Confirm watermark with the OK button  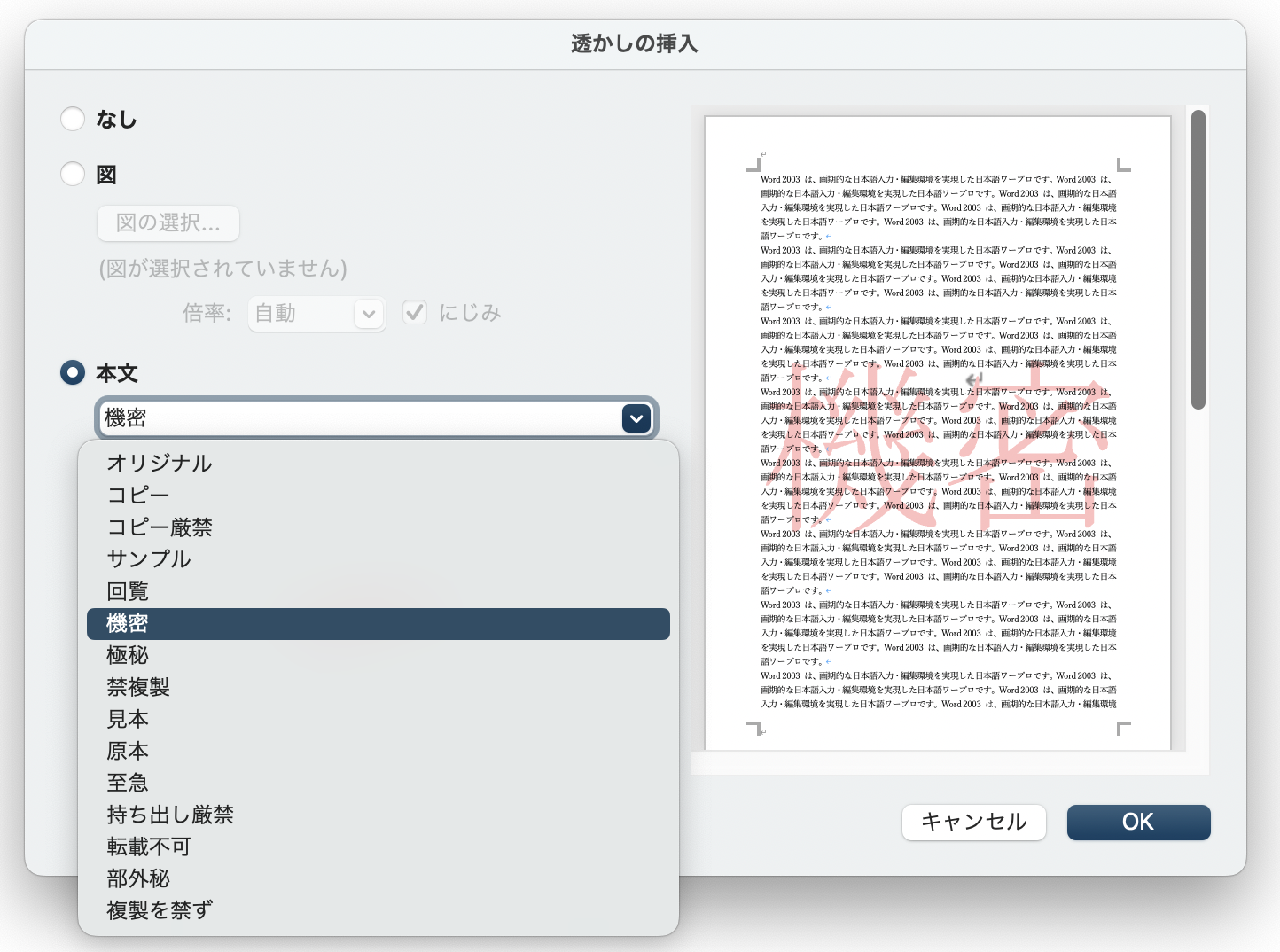coord(1138,822)
